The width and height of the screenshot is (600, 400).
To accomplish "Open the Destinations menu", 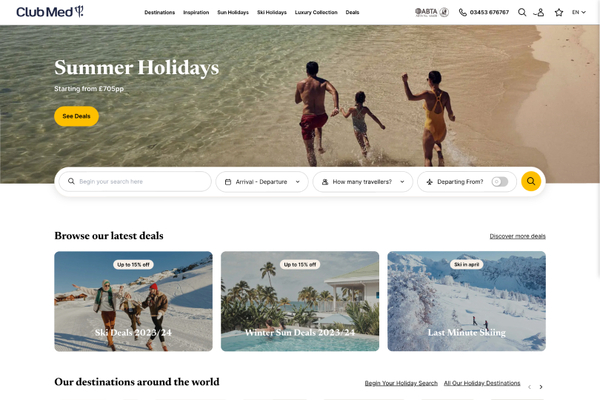I will tap(160, 12).
